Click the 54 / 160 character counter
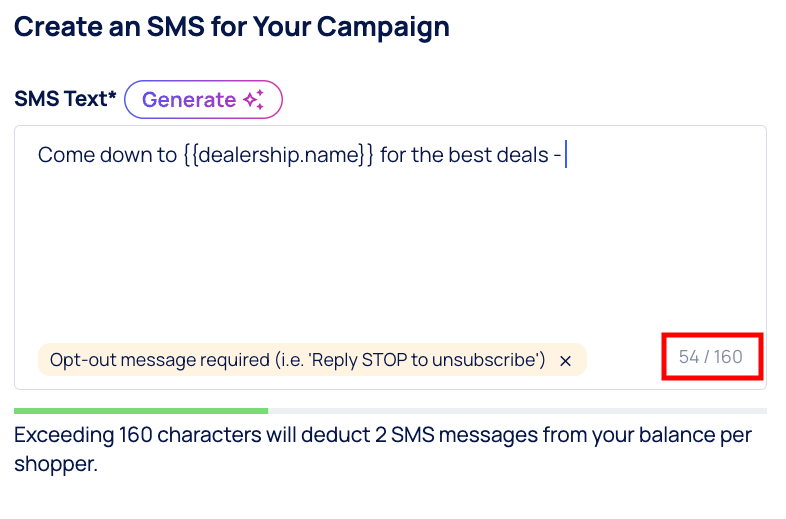The width and height of the screenshot is (786, 519). (x=711, y=357)
